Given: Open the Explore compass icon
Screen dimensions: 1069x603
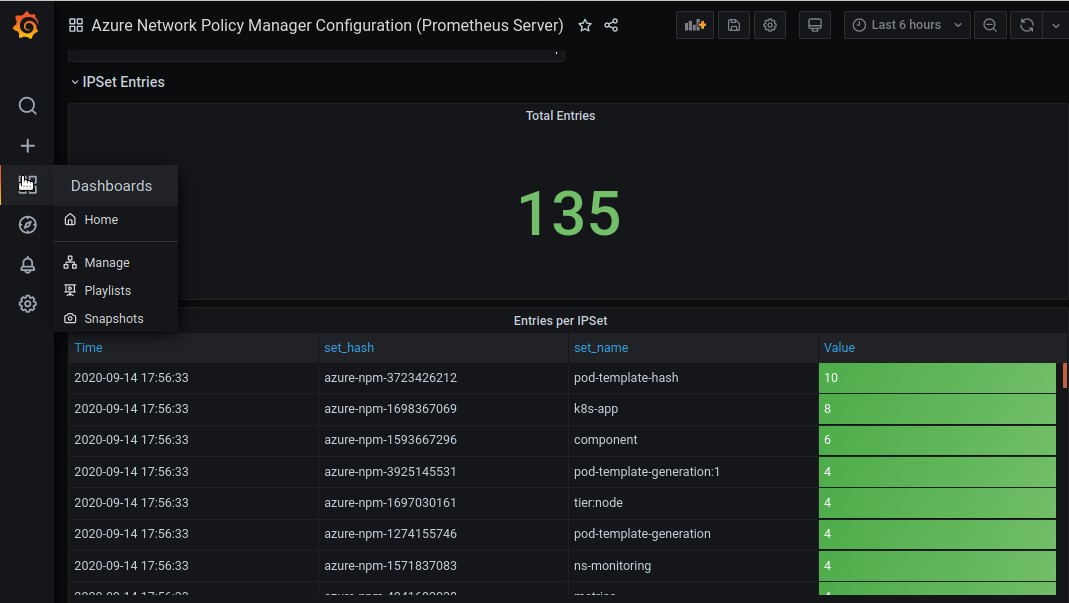Looking at the screenshot, I should point(28,225).
